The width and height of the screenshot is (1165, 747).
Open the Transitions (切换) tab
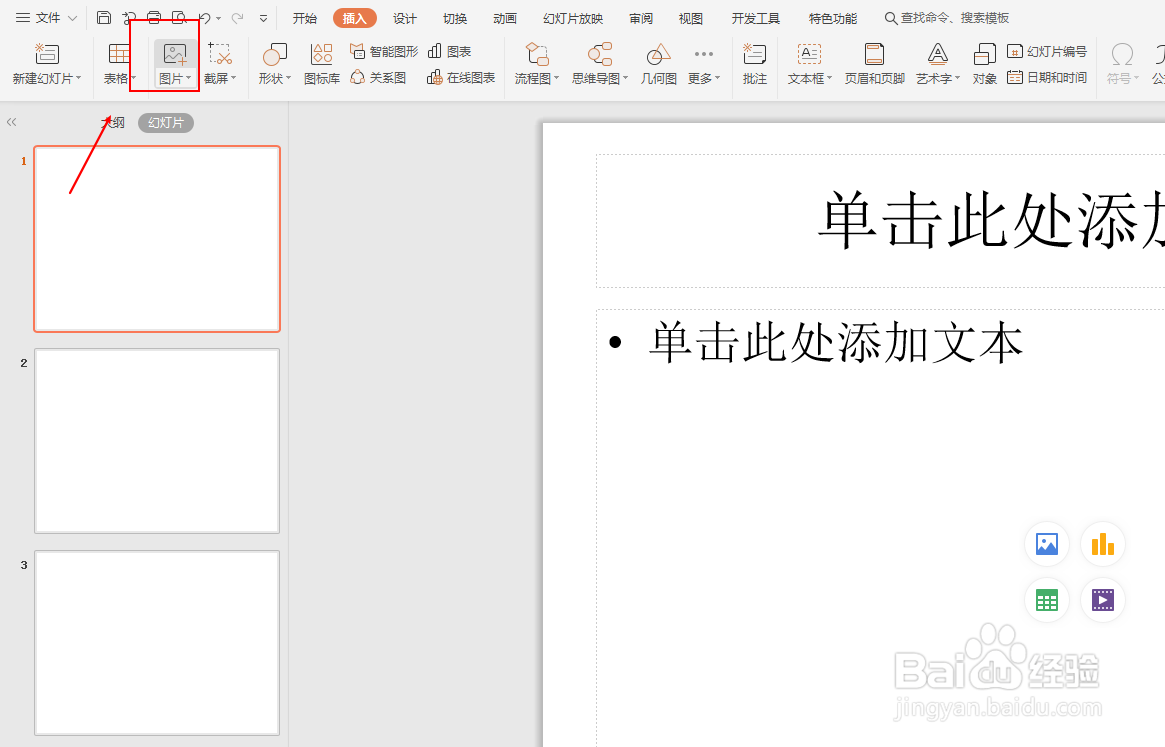tap(455, 18)
